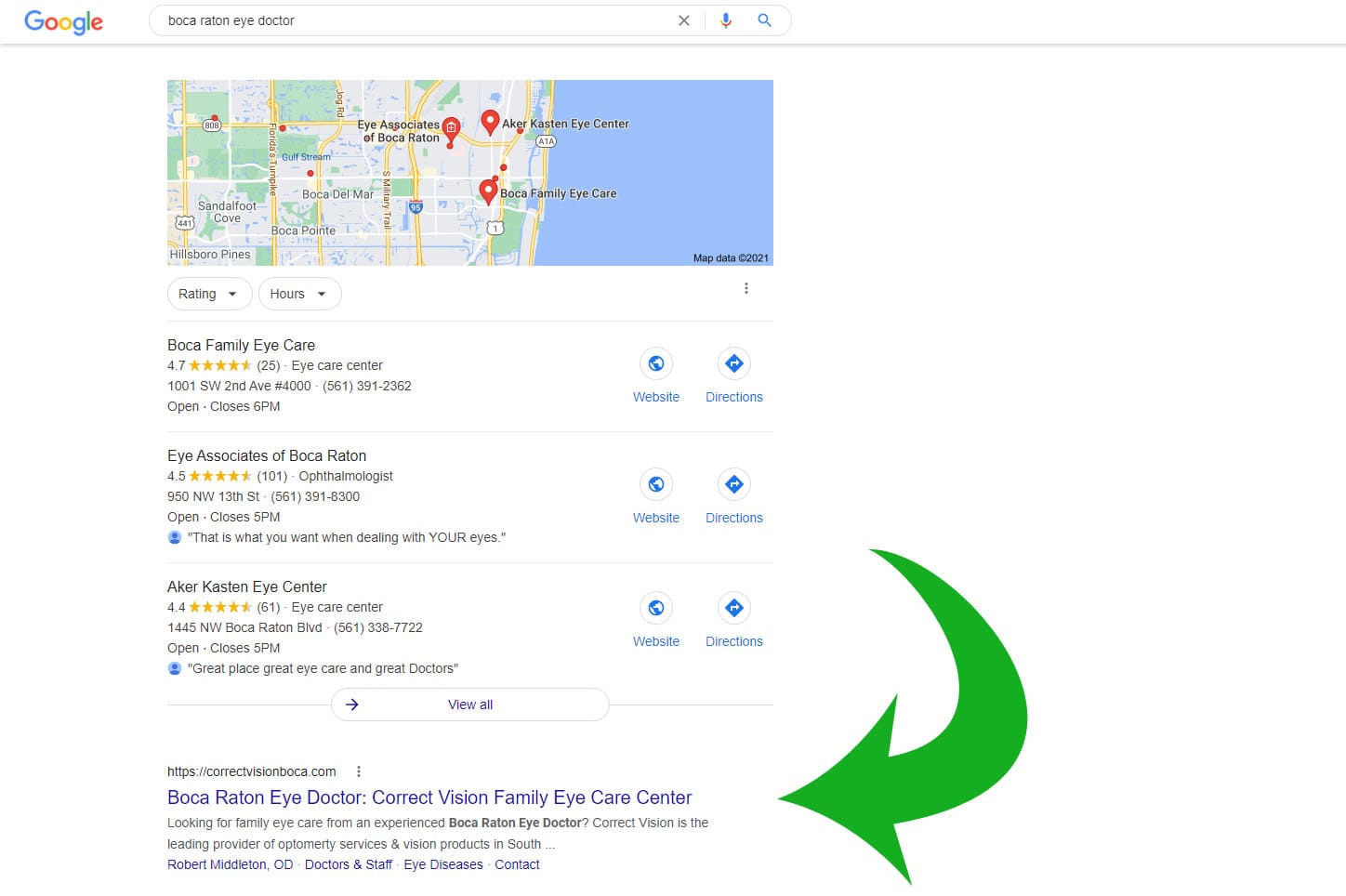Clear the search box with the X icon

(684, 20)
